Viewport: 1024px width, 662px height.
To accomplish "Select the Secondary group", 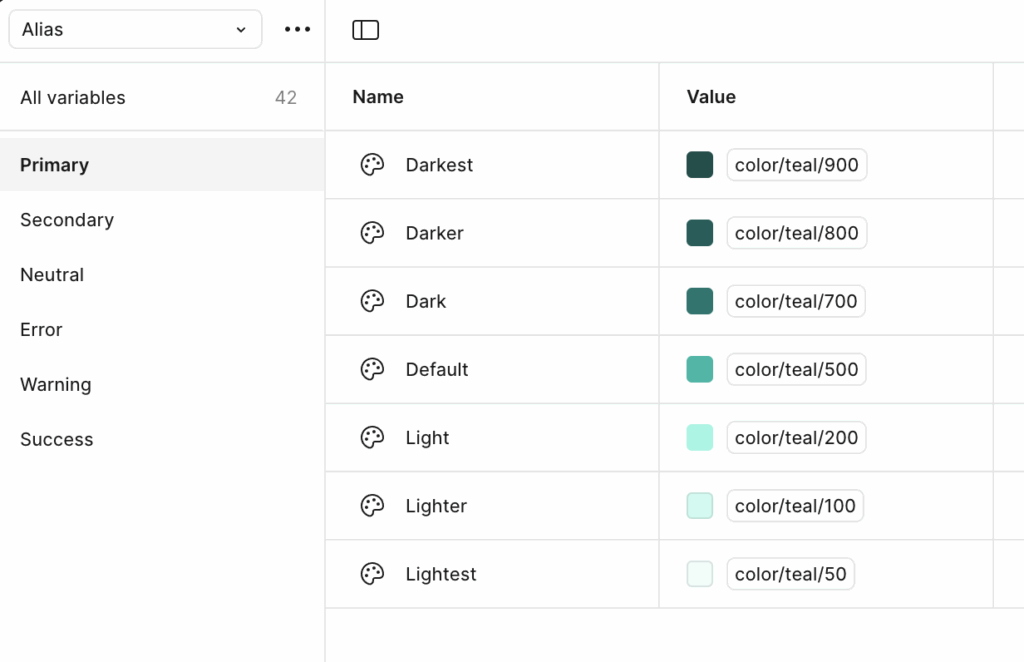I will (67, 220).
